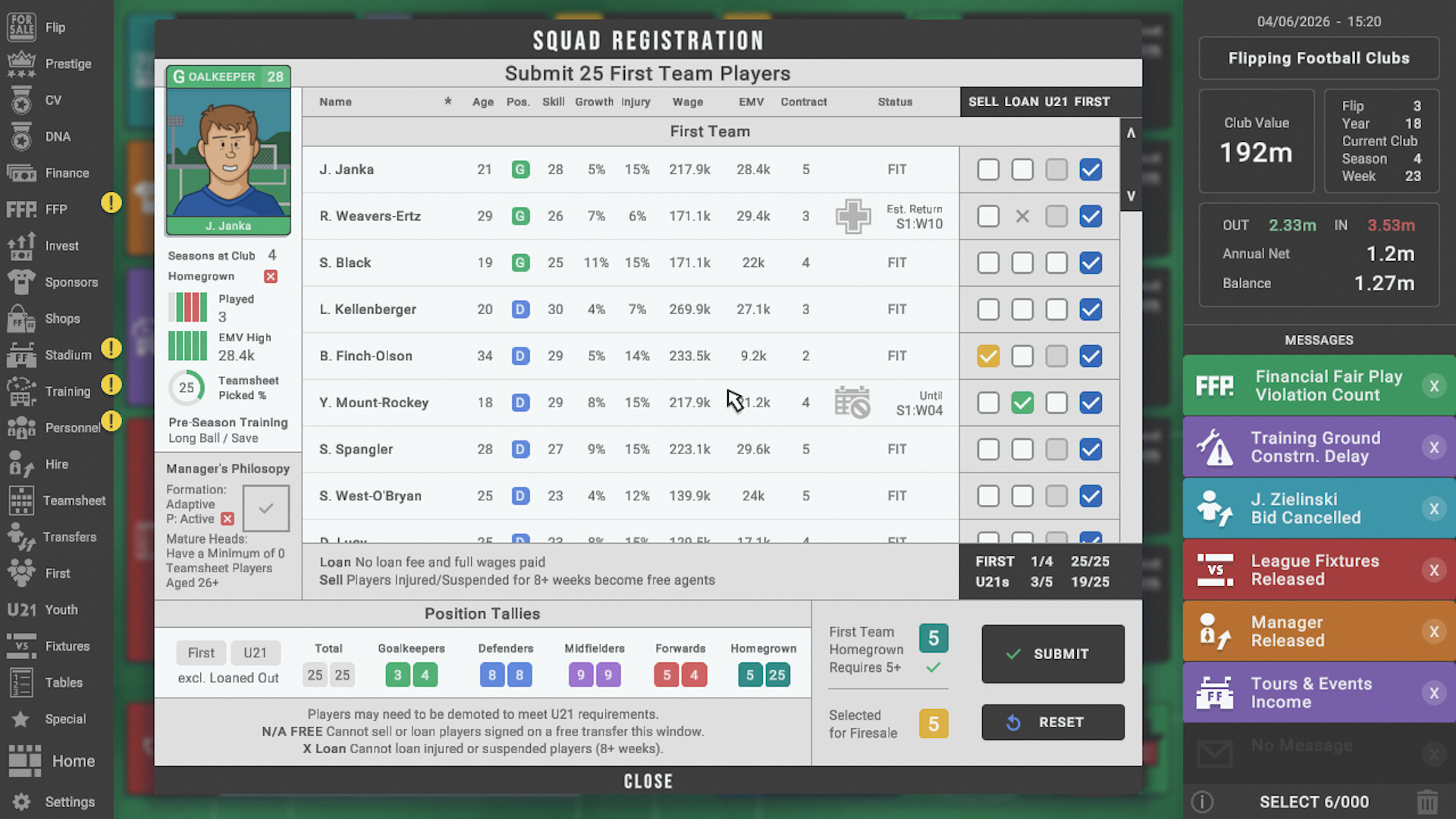Select the U21 position tallies tab
The width and height of the screenshot is (1456, 819).
point(255,653)
